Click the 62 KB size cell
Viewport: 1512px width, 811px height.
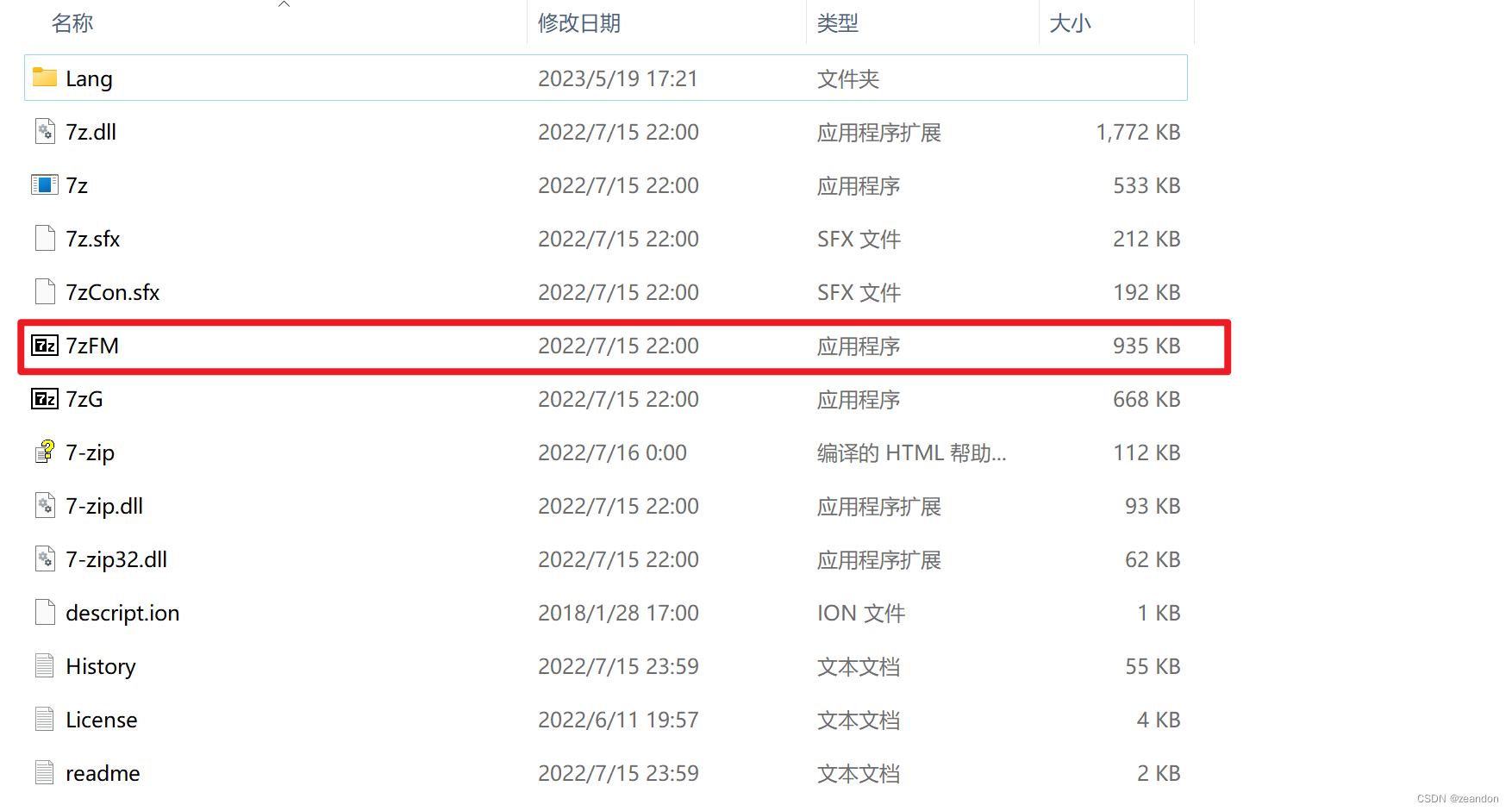click(1153, 559)
